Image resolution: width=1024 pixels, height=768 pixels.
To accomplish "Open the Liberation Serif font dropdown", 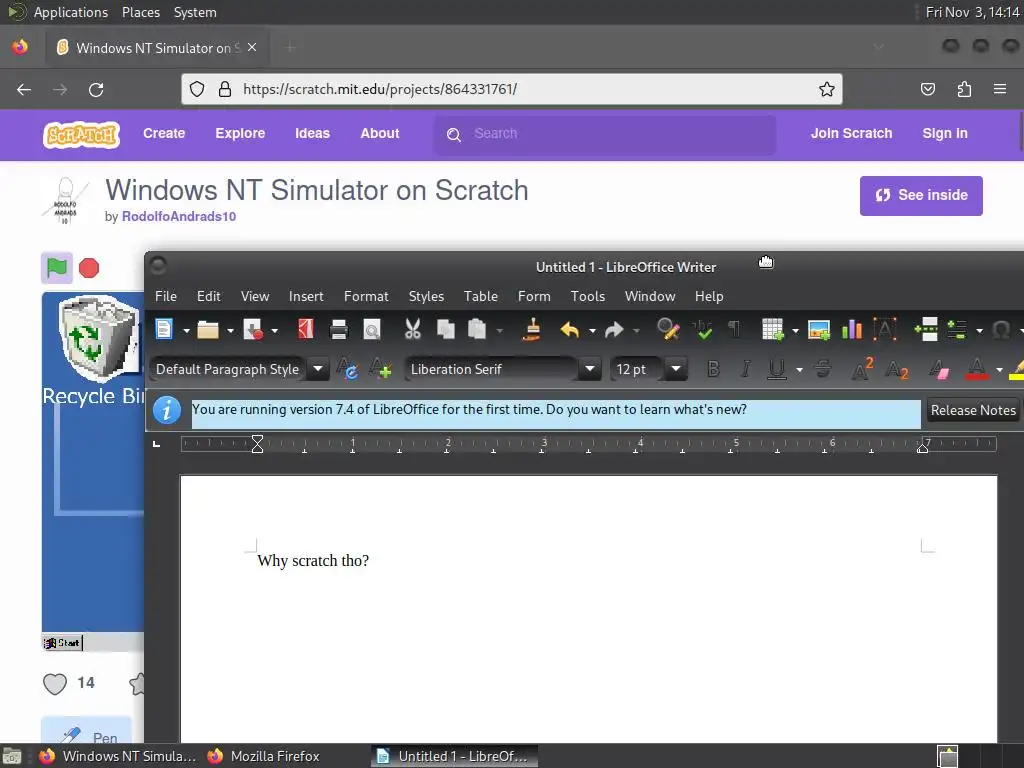I will click(590, 369).
